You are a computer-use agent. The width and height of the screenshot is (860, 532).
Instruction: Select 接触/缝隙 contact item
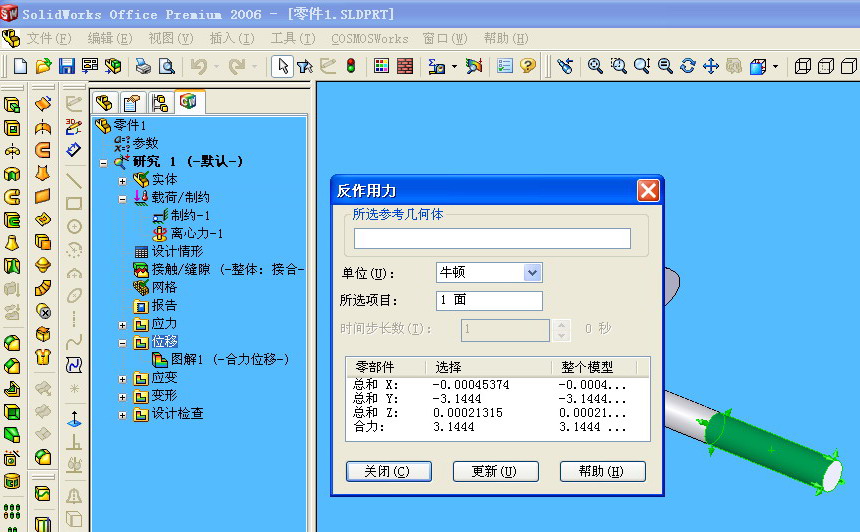[228, 269]
